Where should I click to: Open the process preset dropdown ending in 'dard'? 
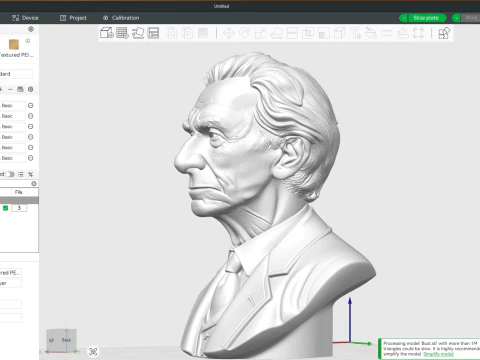[16, 74]
